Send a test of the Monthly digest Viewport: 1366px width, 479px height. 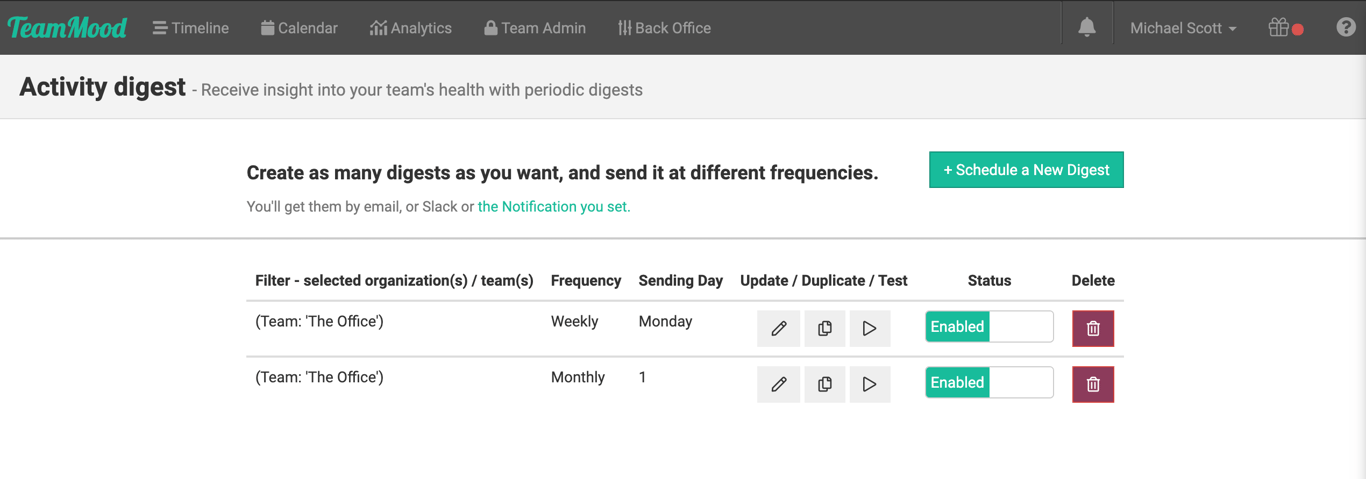click(x=869, y=384)
